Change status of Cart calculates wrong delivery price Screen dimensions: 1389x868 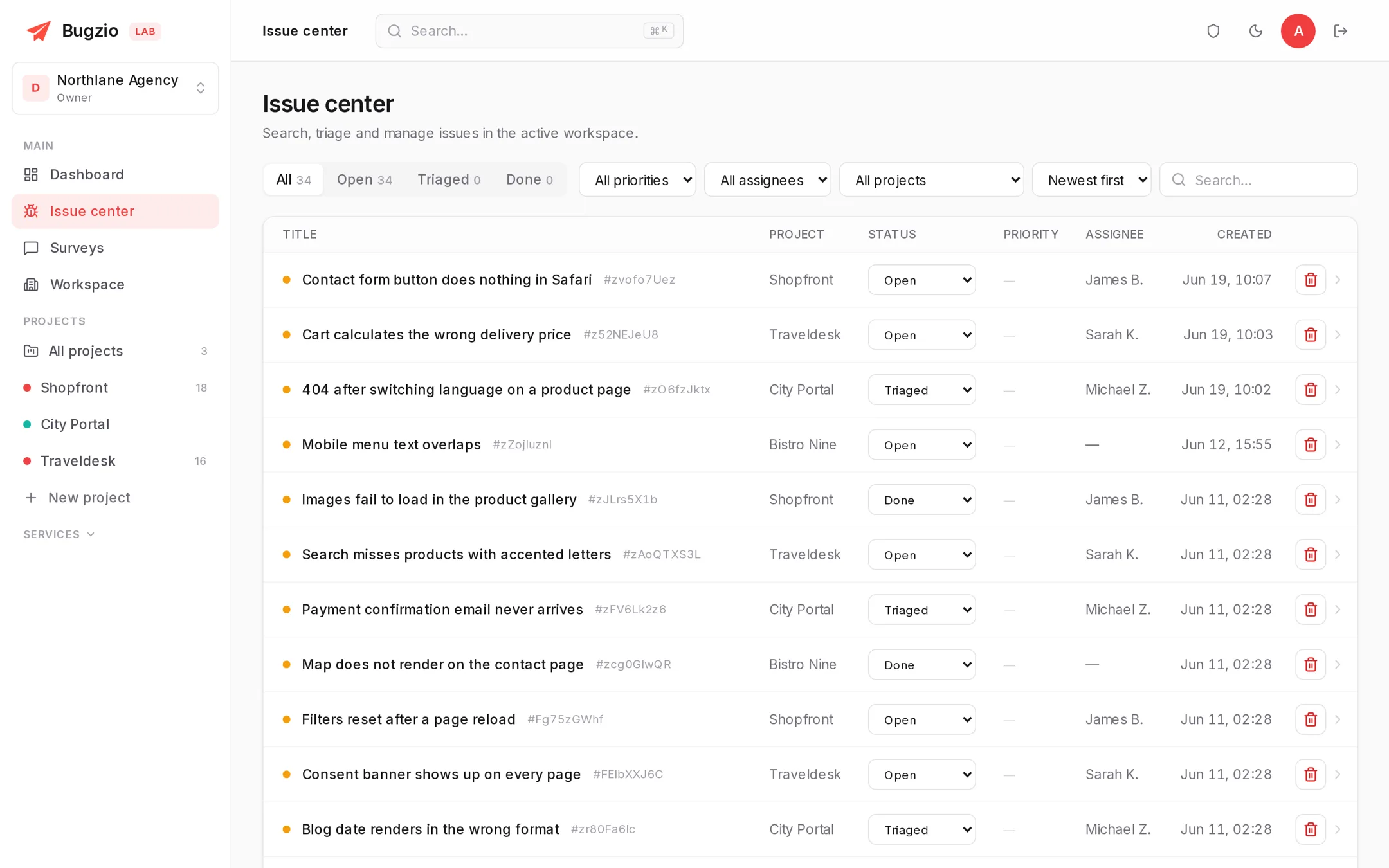(921, 335)
